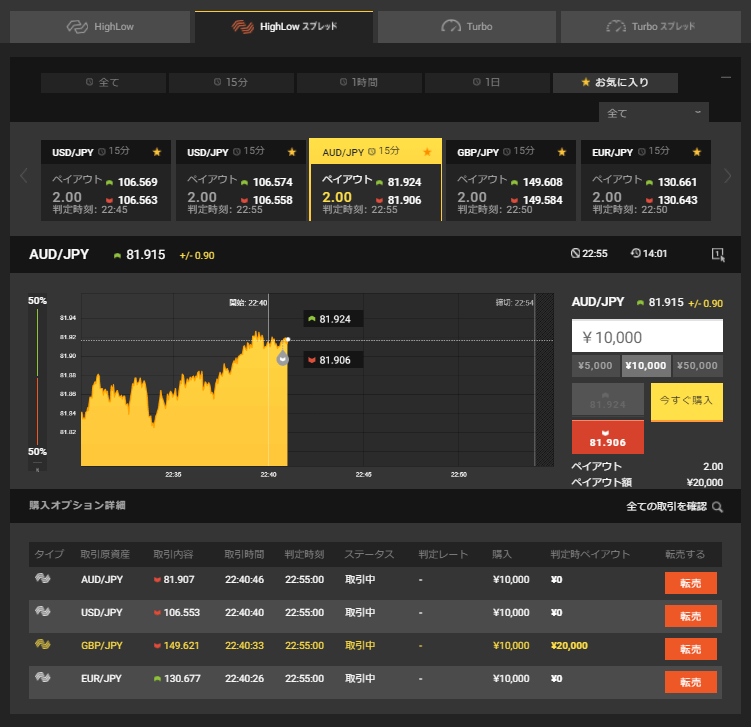This screenshot has height=727, width=751.
Task: Sell USD/JPY position with 転売
Action: (691, 616)
